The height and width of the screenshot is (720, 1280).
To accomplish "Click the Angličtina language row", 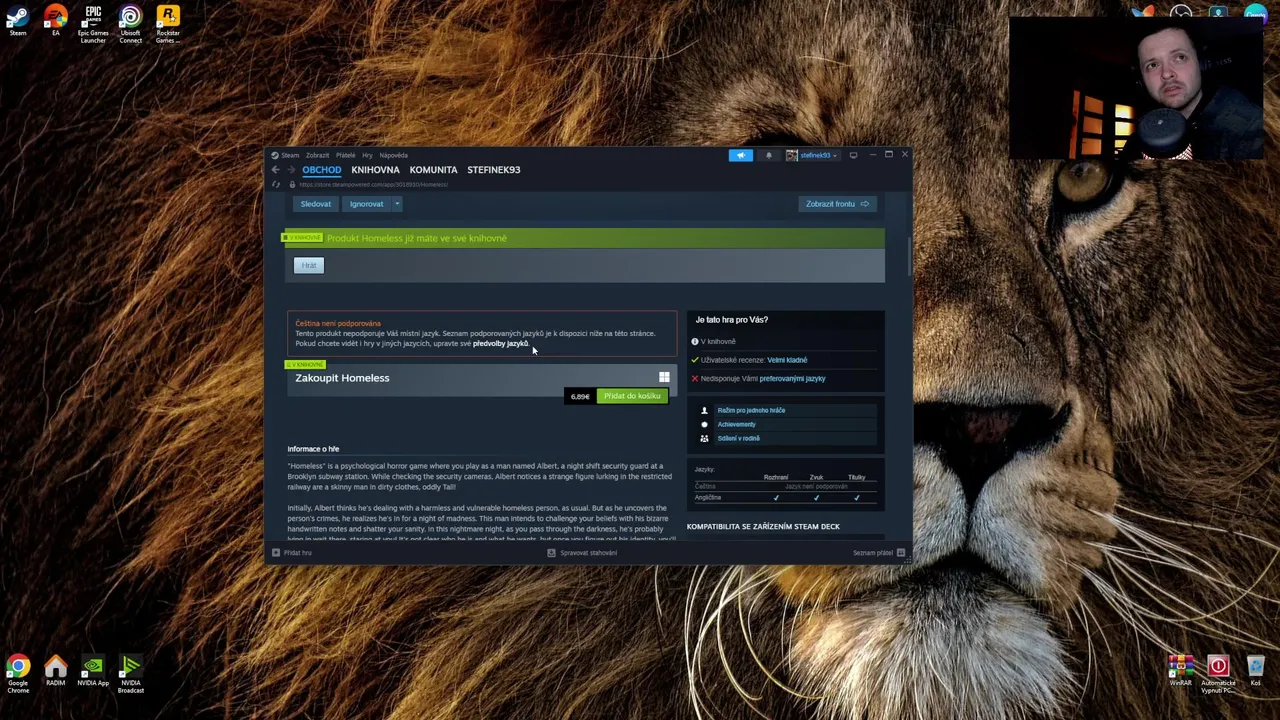I will [785, 497].
